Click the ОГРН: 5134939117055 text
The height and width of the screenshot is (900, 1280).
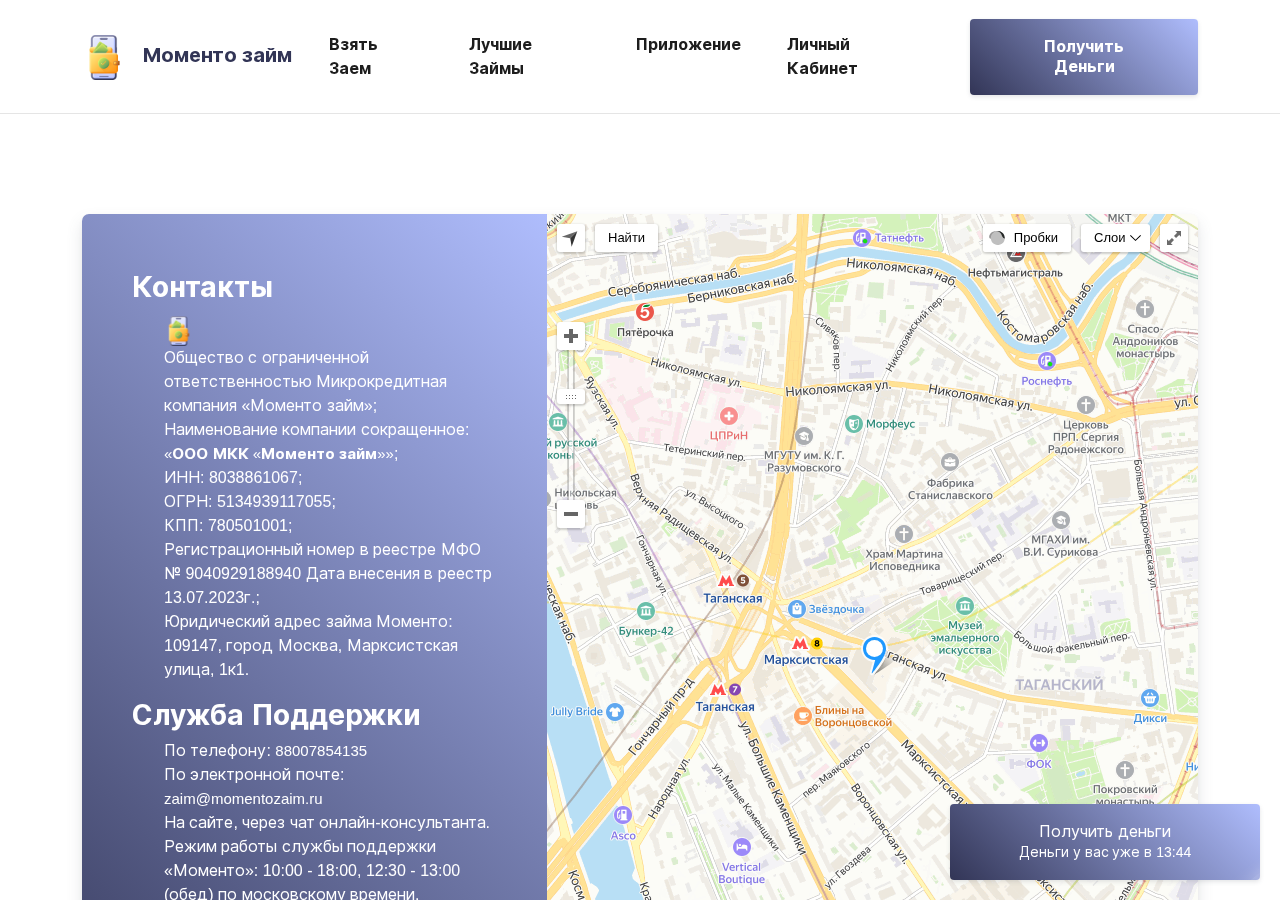[250, 501]
